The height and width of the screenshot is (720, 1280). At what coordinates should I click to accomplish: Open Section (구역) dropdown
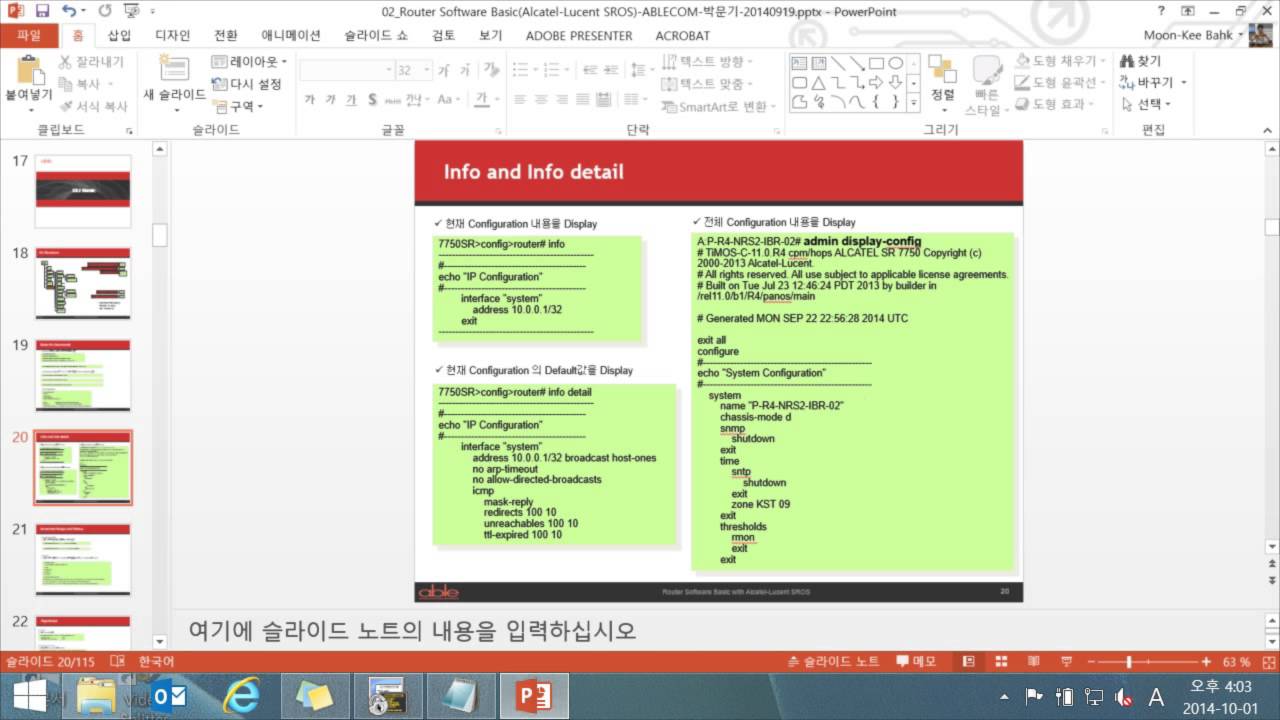click(238, 106)
